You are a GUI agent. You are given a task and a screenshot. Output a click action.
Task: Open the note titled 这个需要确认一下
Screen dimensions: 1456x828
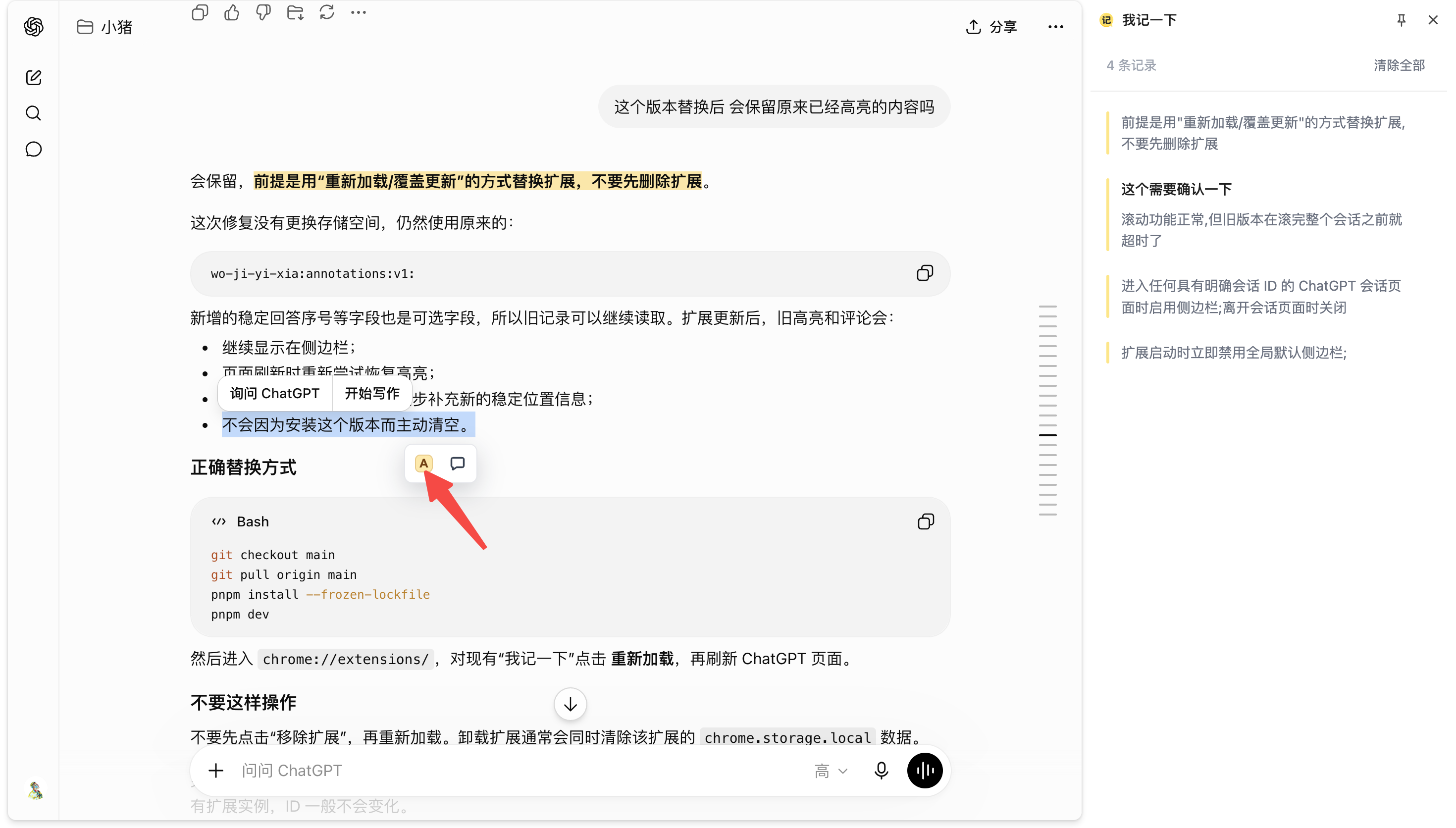[1262, 214]
